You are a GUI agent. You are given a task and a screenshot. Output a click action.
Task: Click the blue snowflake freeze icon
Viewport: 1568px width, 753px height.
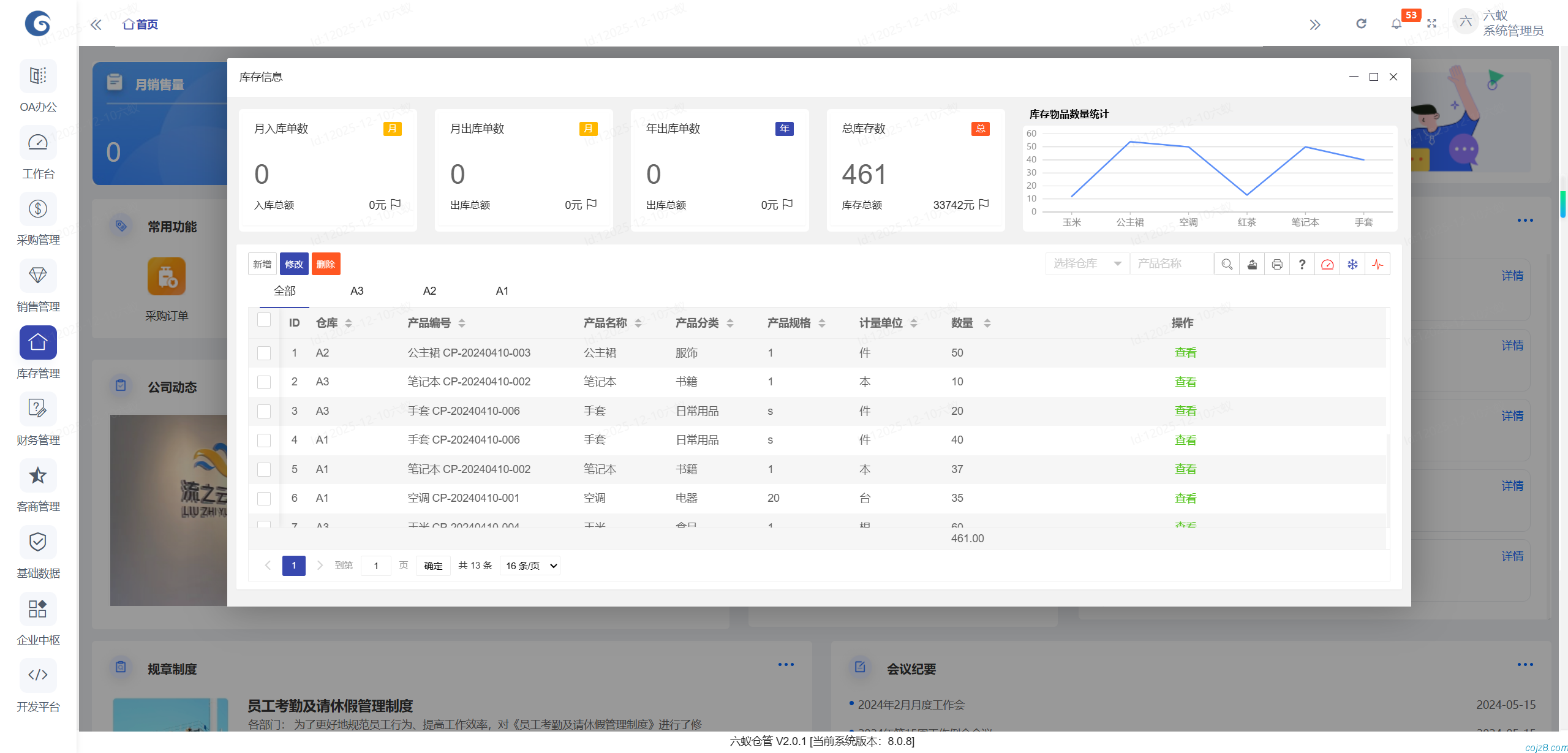coord(1352,263)
